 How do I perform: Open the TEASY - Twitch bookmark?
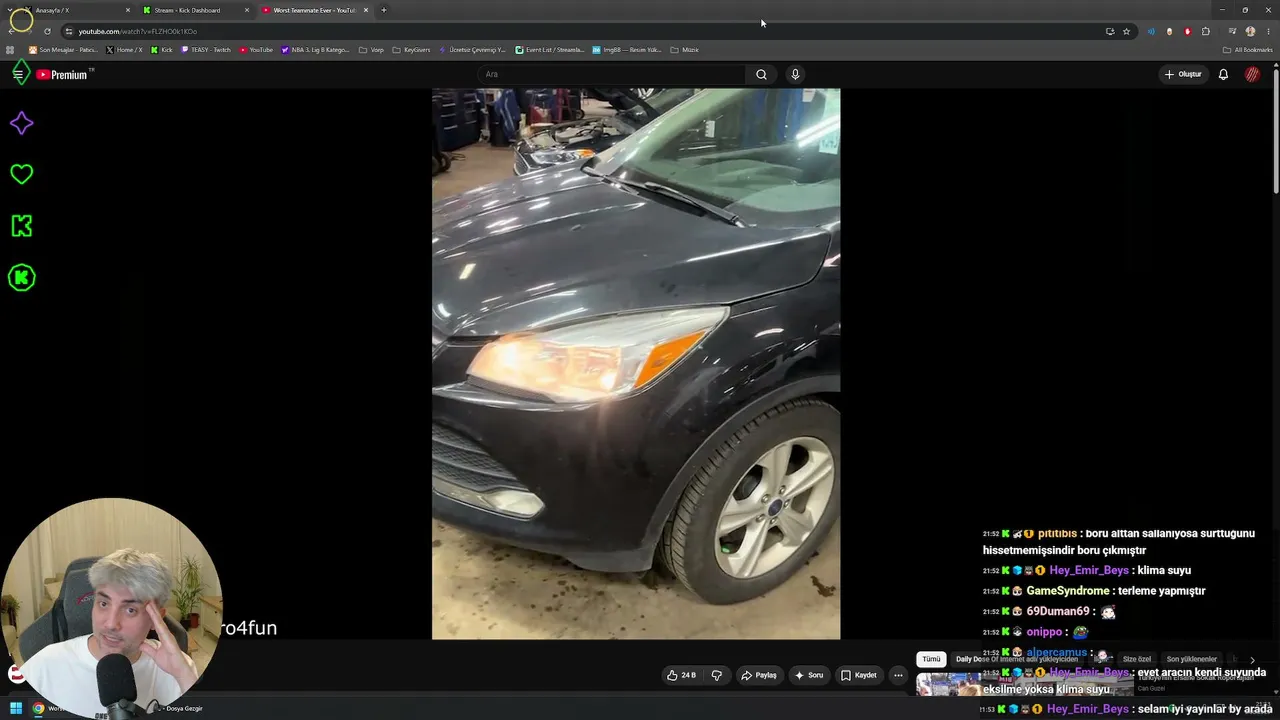pyautogui.click(x=206, y=49)
